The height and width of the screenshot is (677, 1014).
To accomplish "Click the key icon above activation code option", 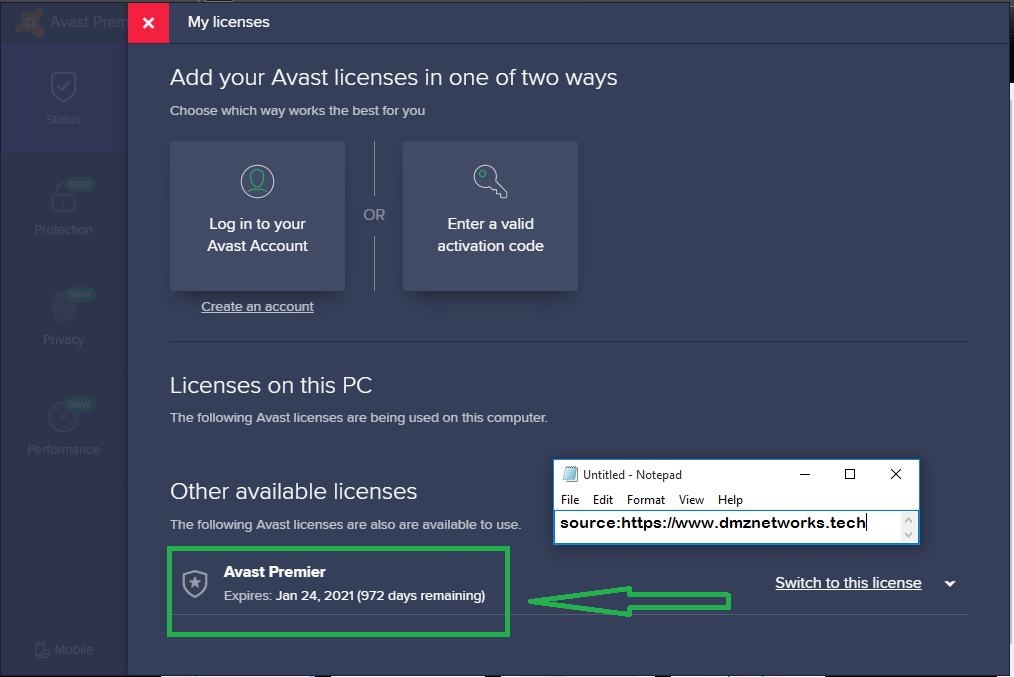I will [x=490, y=181].
